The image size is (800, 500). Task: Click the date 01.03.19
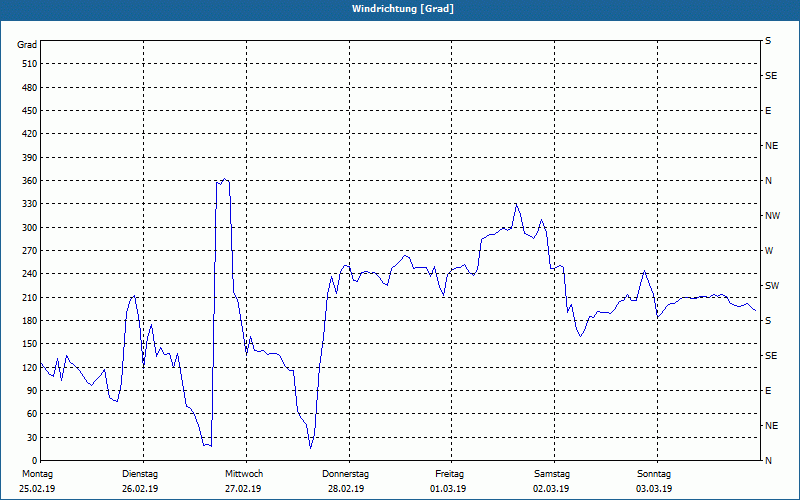pos(448,489)
